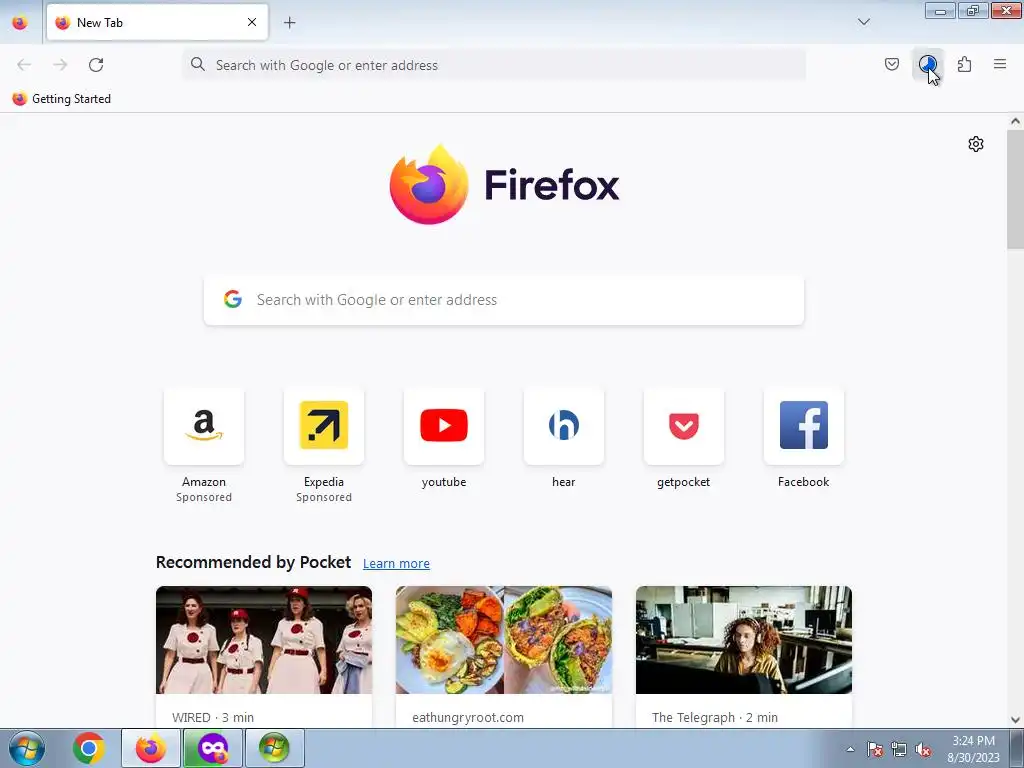Open The Telegraph office article thumbnail
This screenshot has height=768, width=1024.
[744, 640]
